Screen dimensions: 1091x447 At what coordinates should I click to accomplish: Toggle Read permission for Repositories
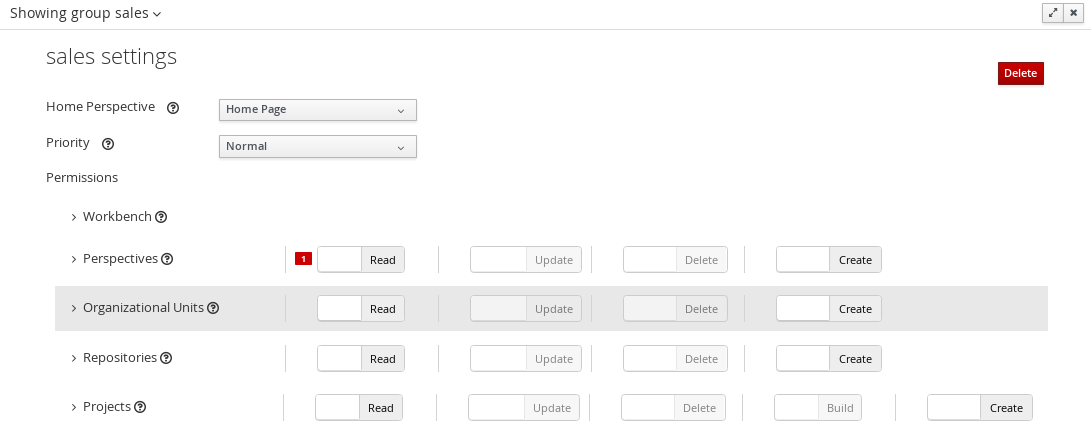(x=360, y=359)
